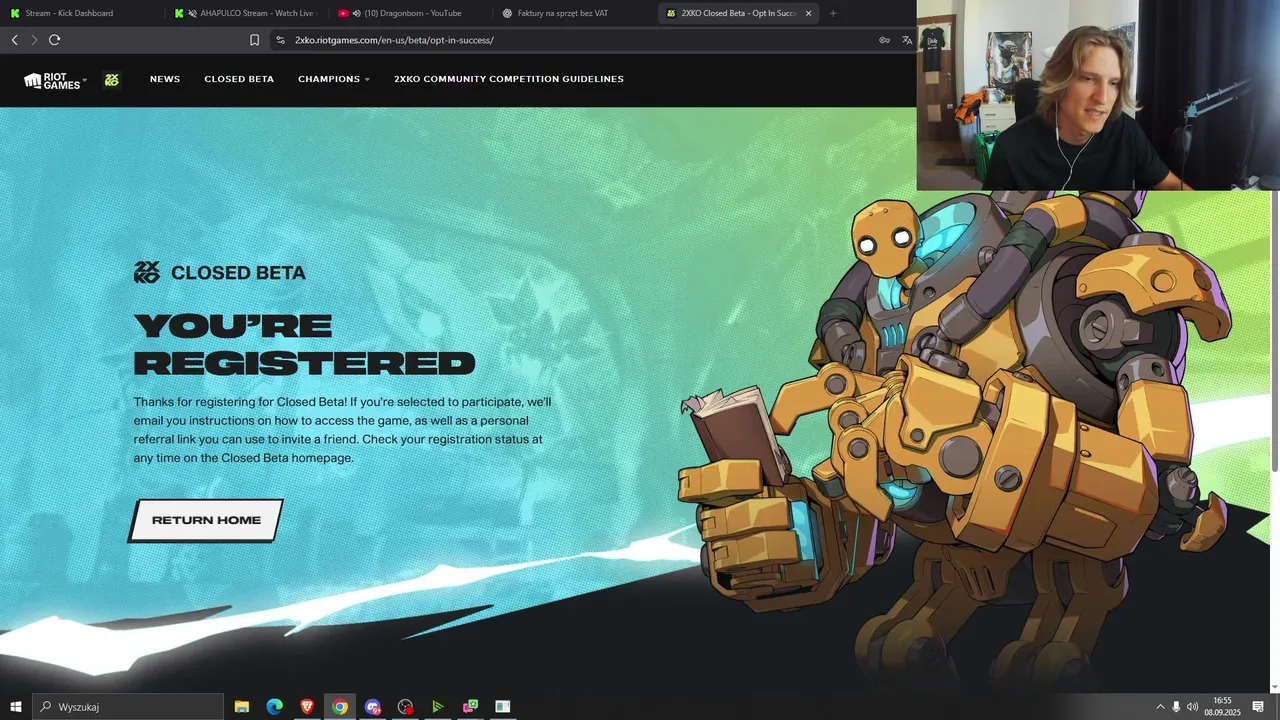
Task: Open a new browser tab
Action: (x=833, y=13)
